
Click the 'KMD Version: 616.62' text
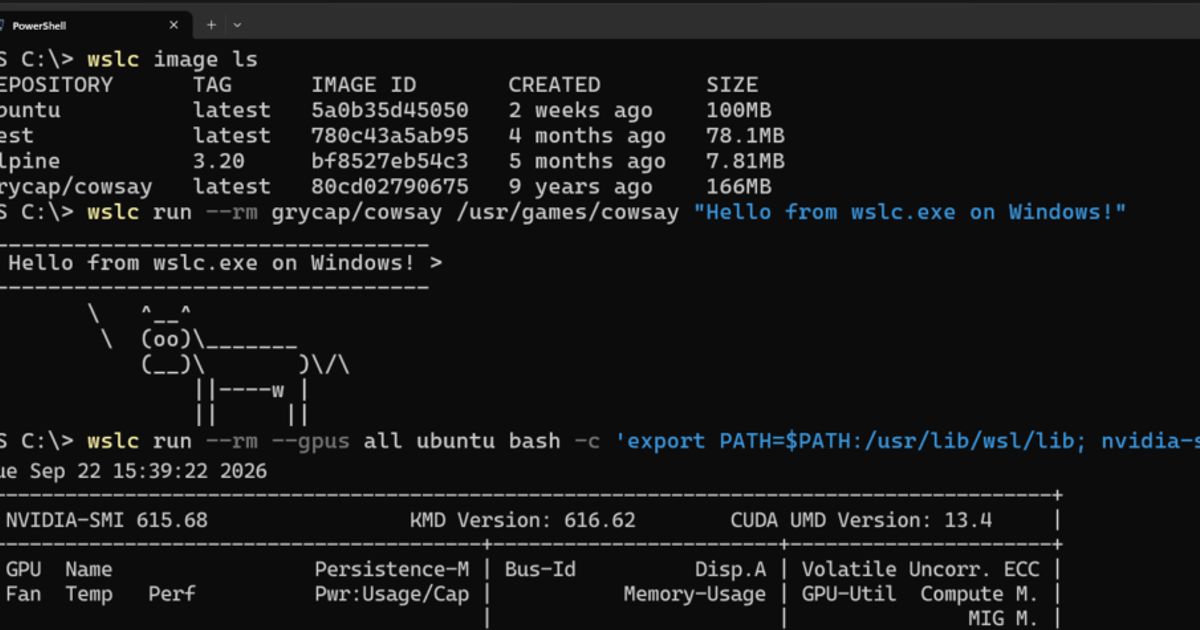[522, 520]
